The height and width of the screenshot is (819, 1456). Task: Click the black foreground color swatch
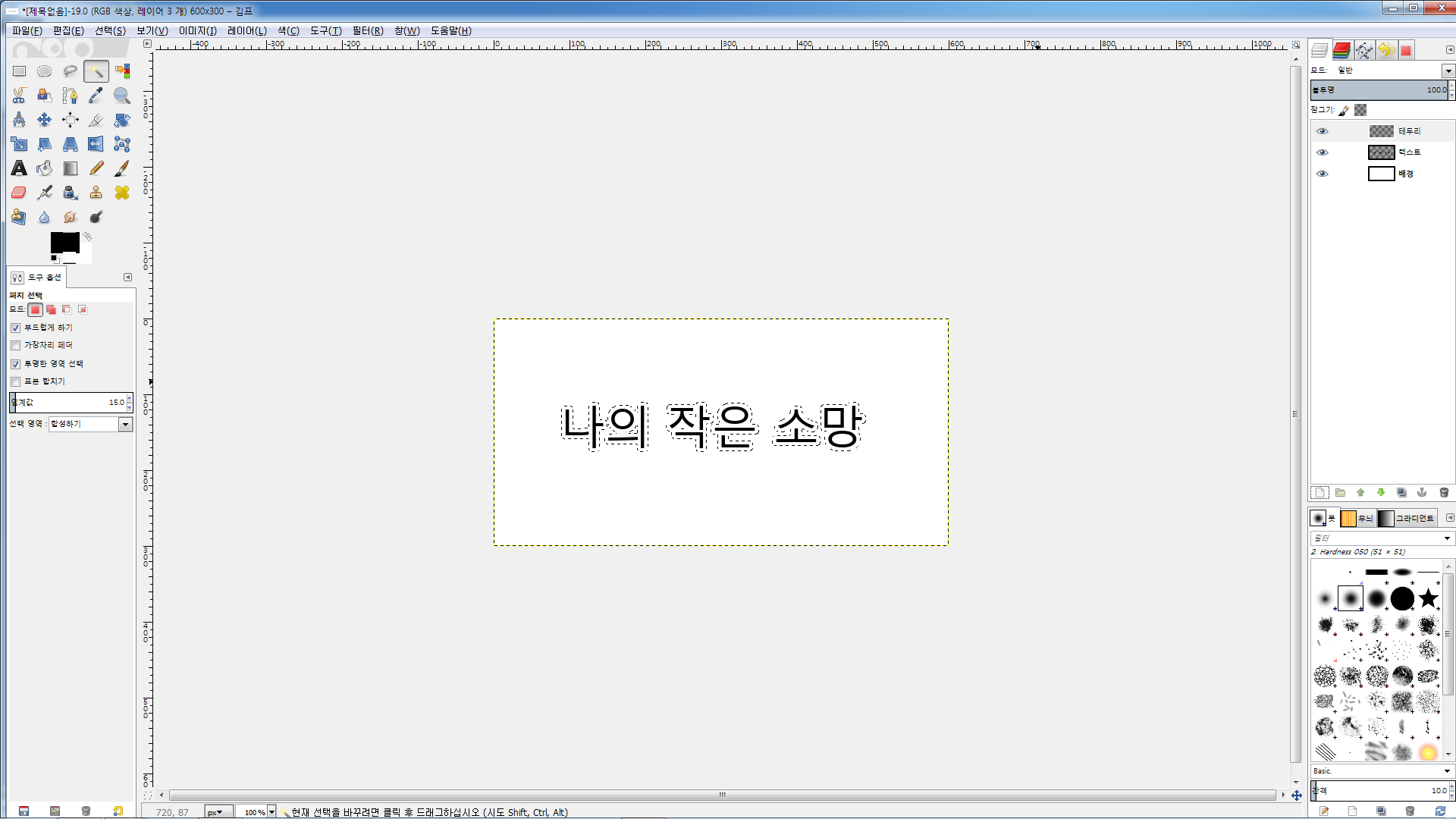[x=64, y=242]
